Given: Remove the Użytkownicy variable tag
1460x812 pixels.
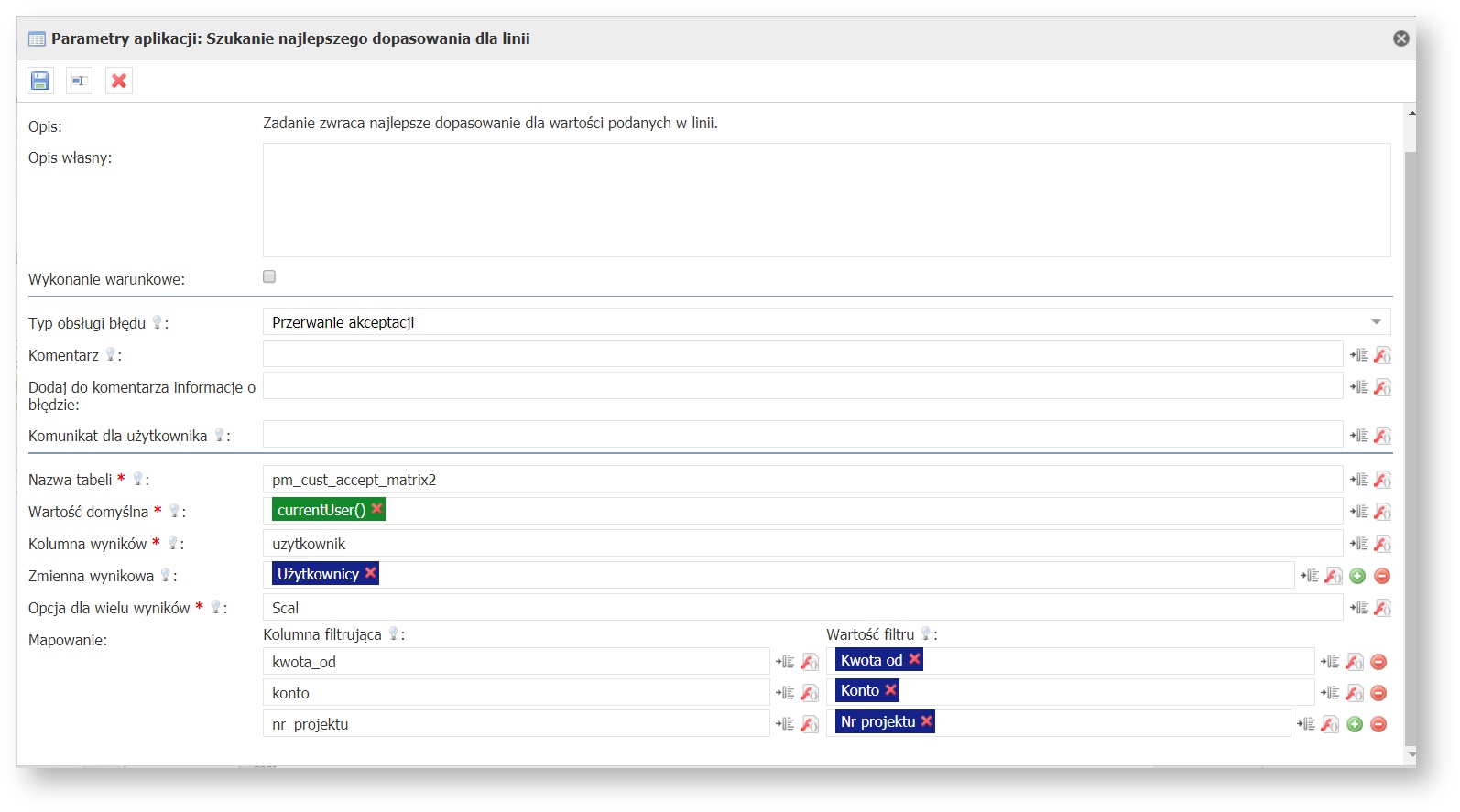Looking at the screenshot, I should click(x=370, y=573).
